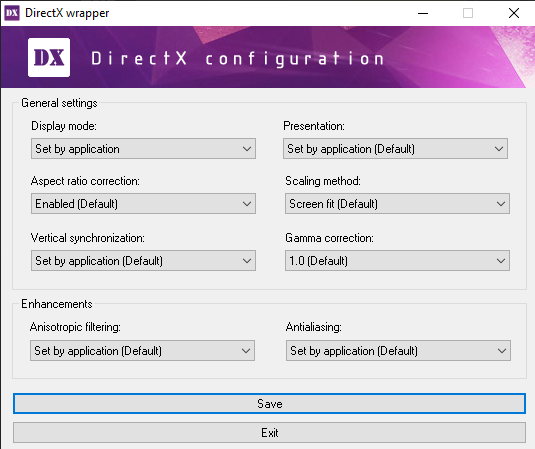Expand the Anisotropic filtering combo box
This screenshot has height=449, width=535.
142,350
